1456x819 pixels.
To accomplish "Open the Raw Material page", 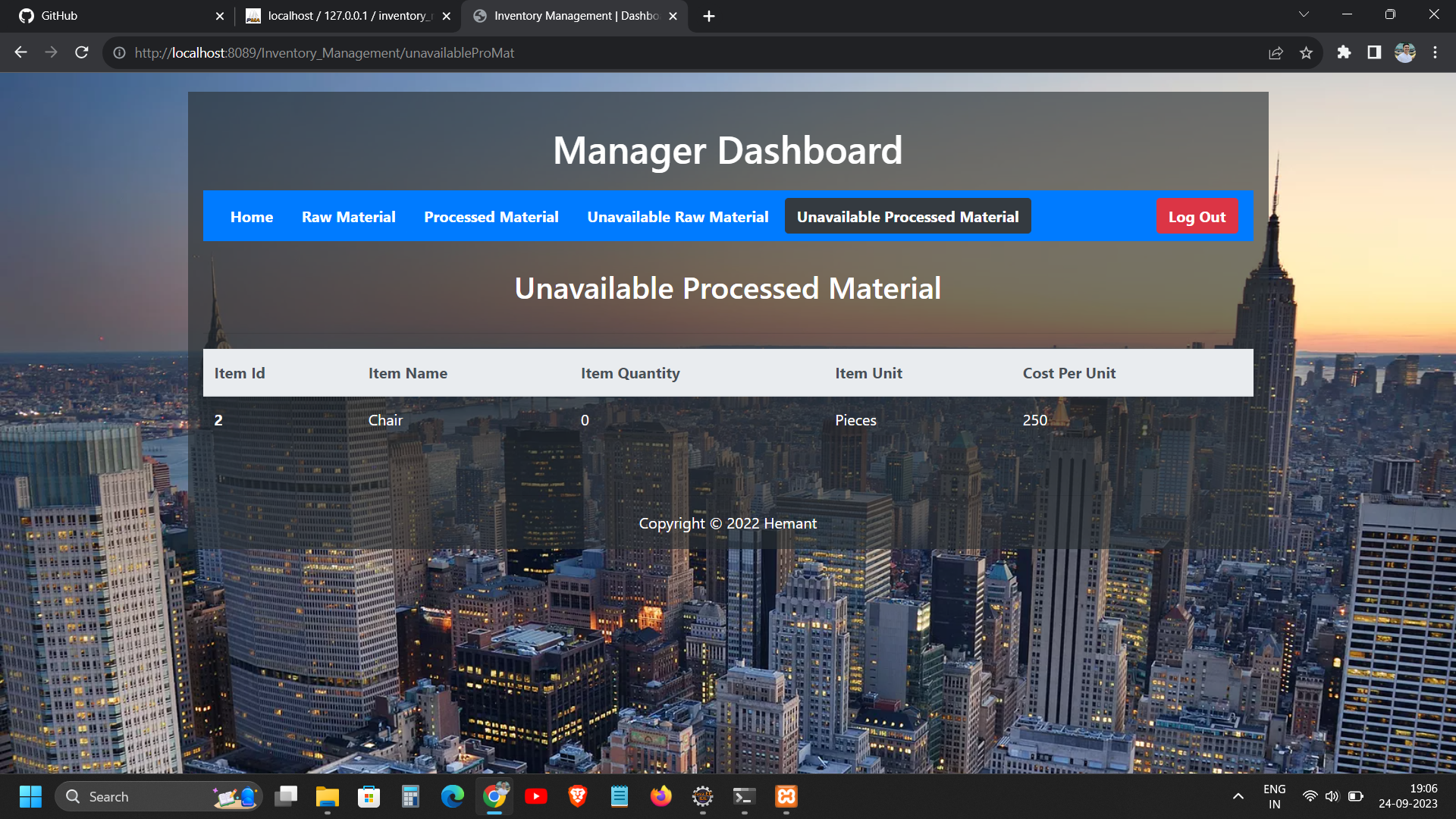I will click(348, 217).
